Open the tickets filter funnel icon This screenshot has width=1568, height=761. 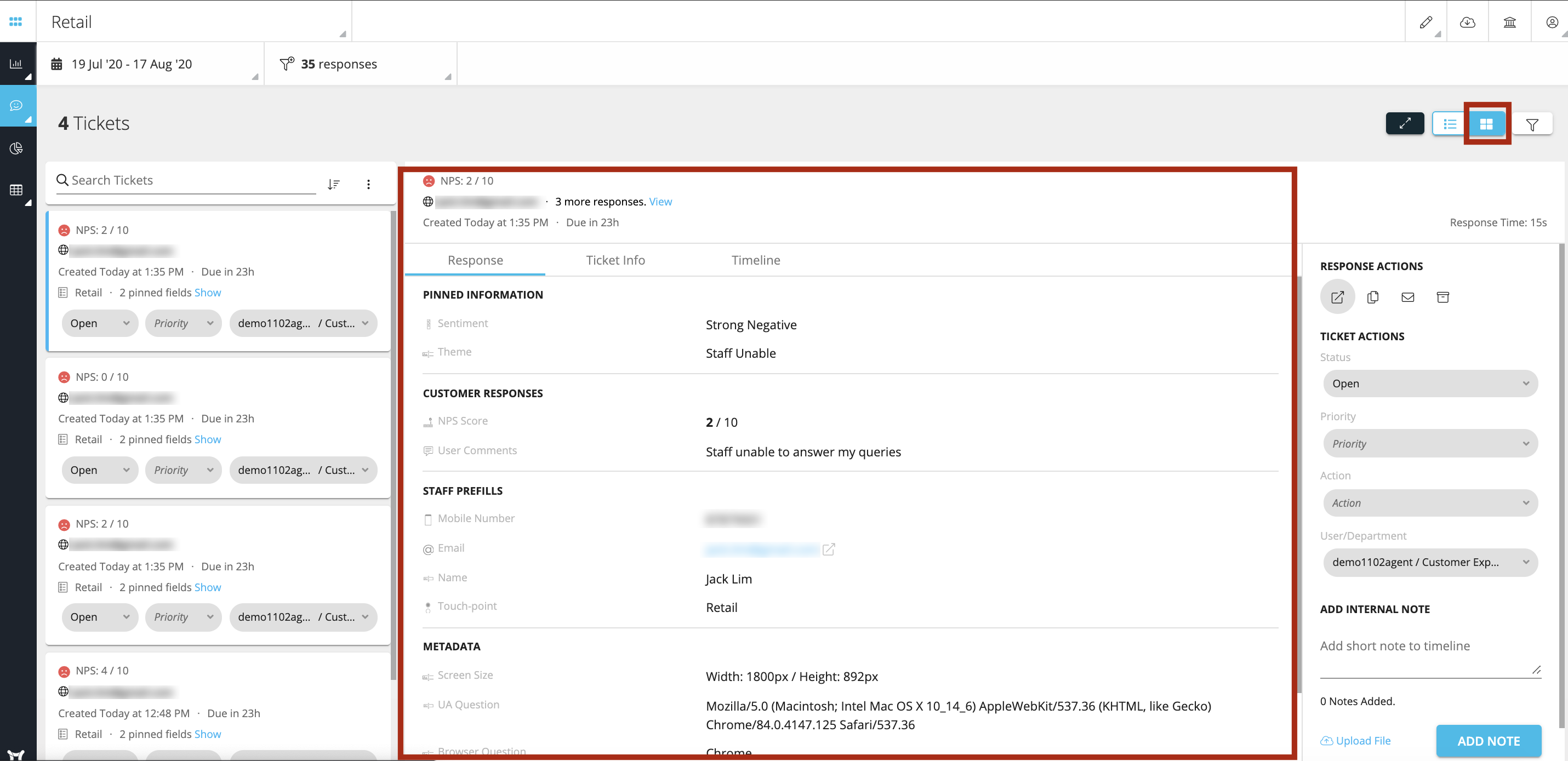(1532, 124)
